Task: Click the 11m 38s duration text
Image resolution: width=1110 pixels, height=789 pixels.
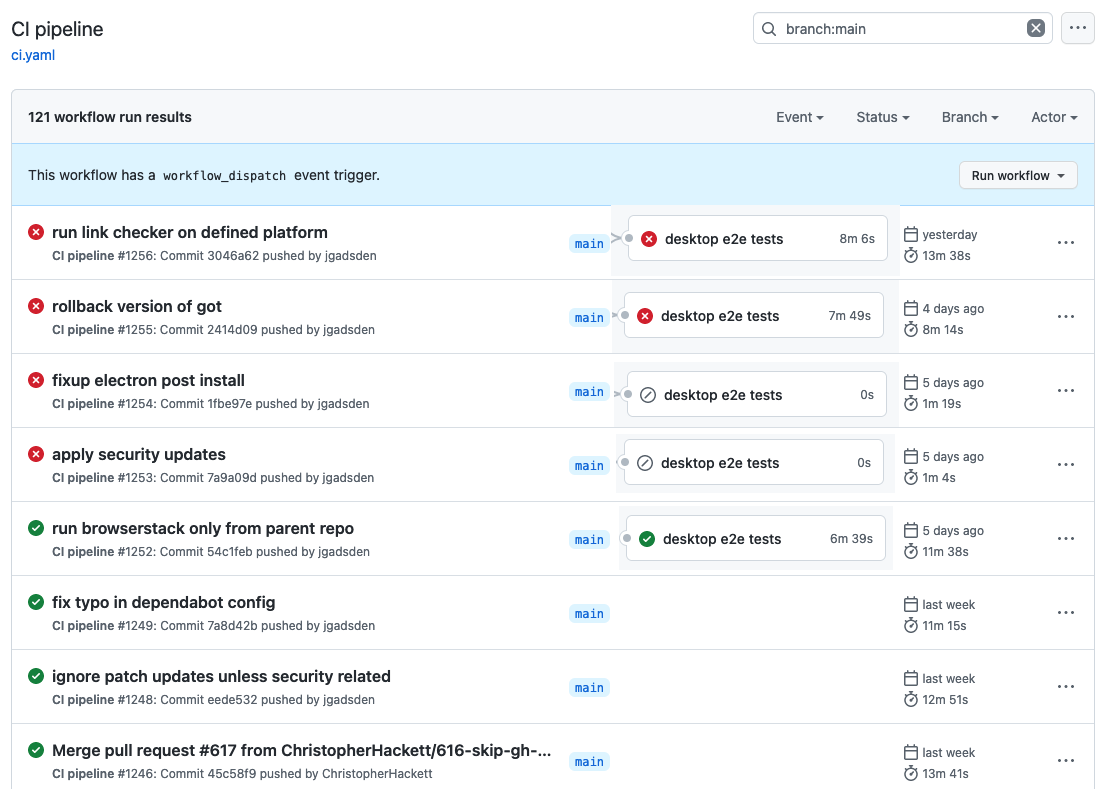Action: 945,552
